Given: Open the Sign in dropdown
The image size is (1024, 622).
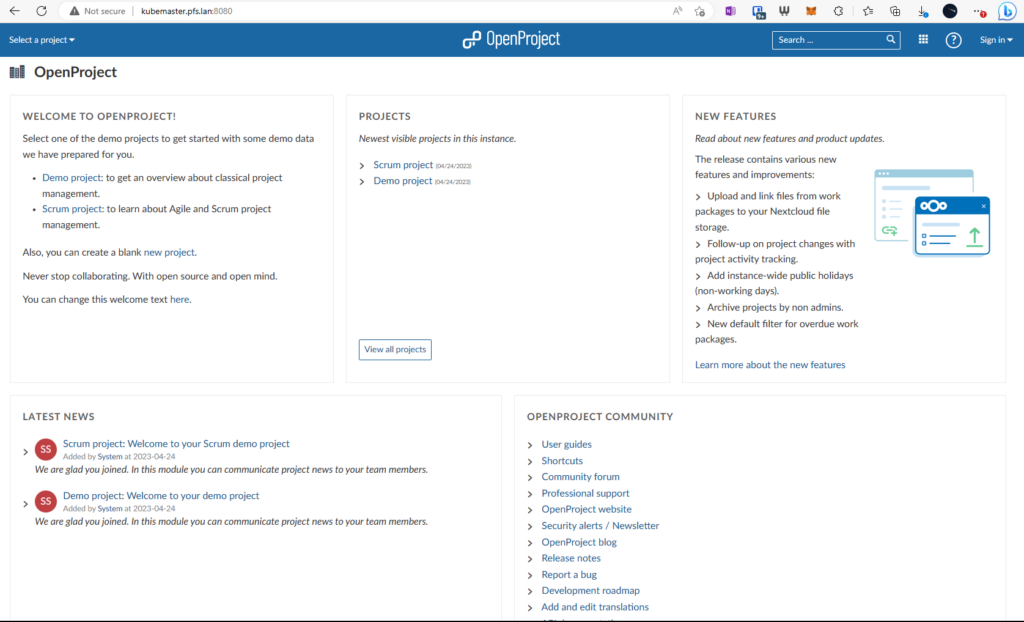Looking at the screenshot, I should (996, 40).
